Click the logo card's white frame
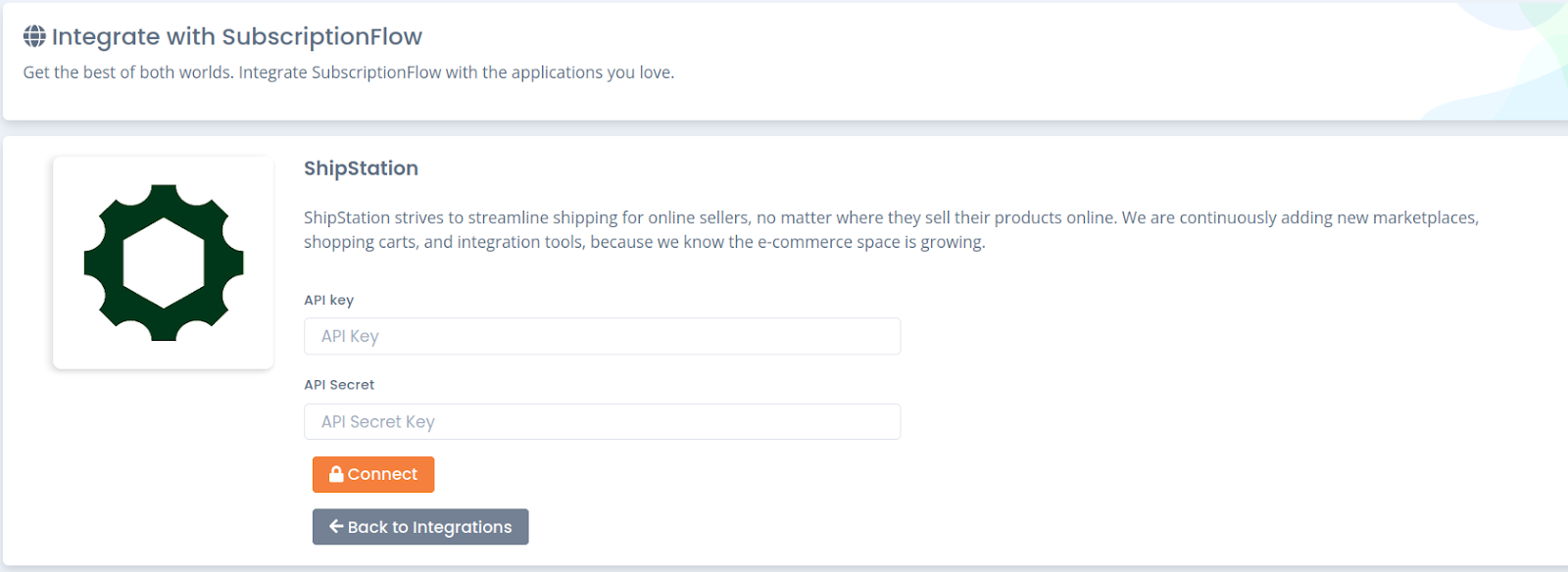This screenshot has height=572, width=1568. coord(164,262)
